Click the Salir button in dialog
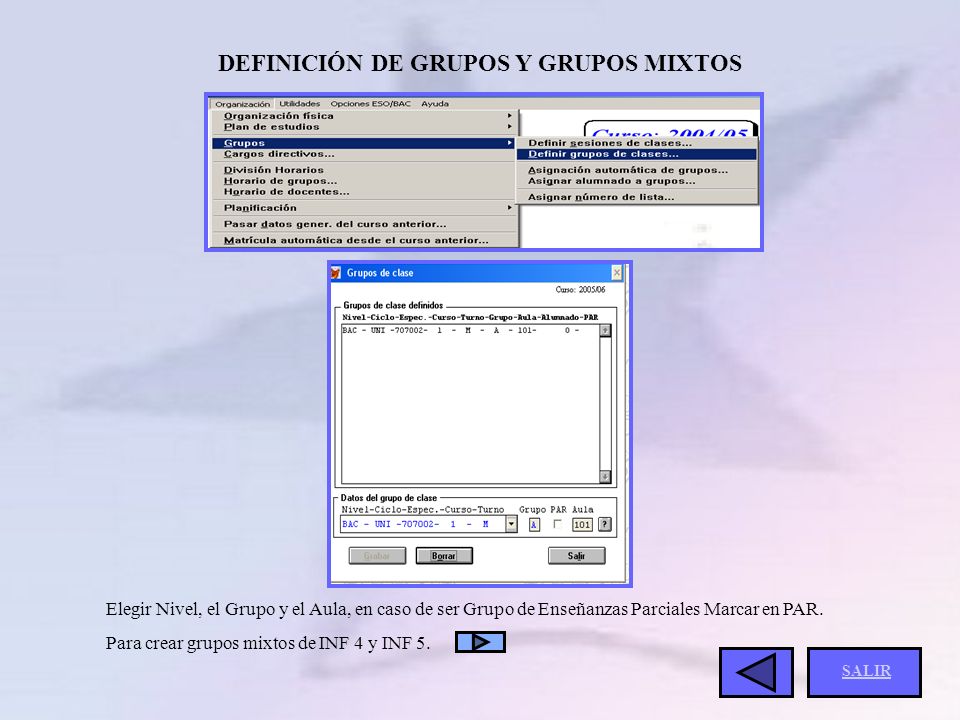The image size is (960, 720). (x=576, y=556)
